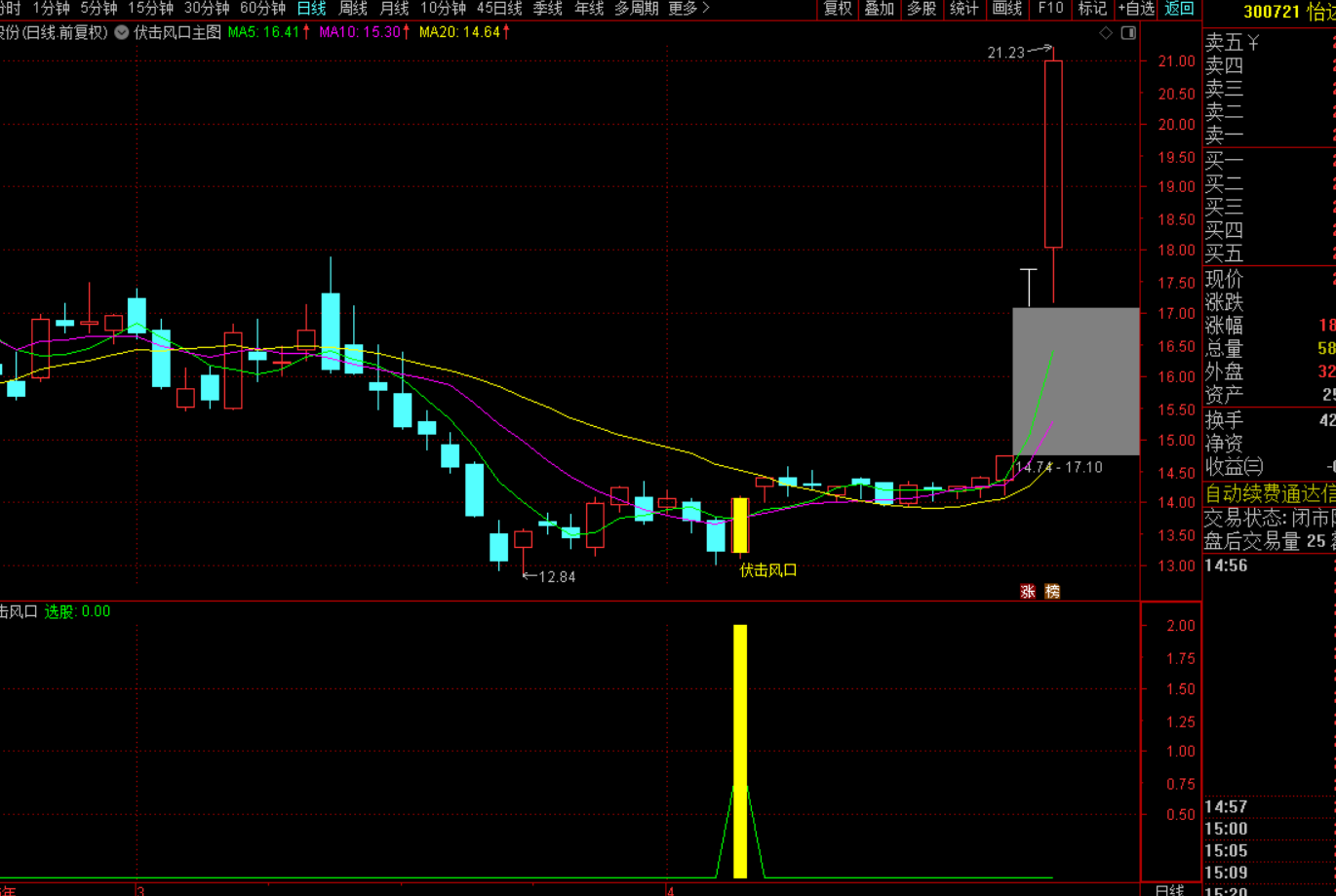1336x896 pixels.
Task: Switch to the 60分钟 period tab
Action: pyautogui.click(x=262, y=9)
